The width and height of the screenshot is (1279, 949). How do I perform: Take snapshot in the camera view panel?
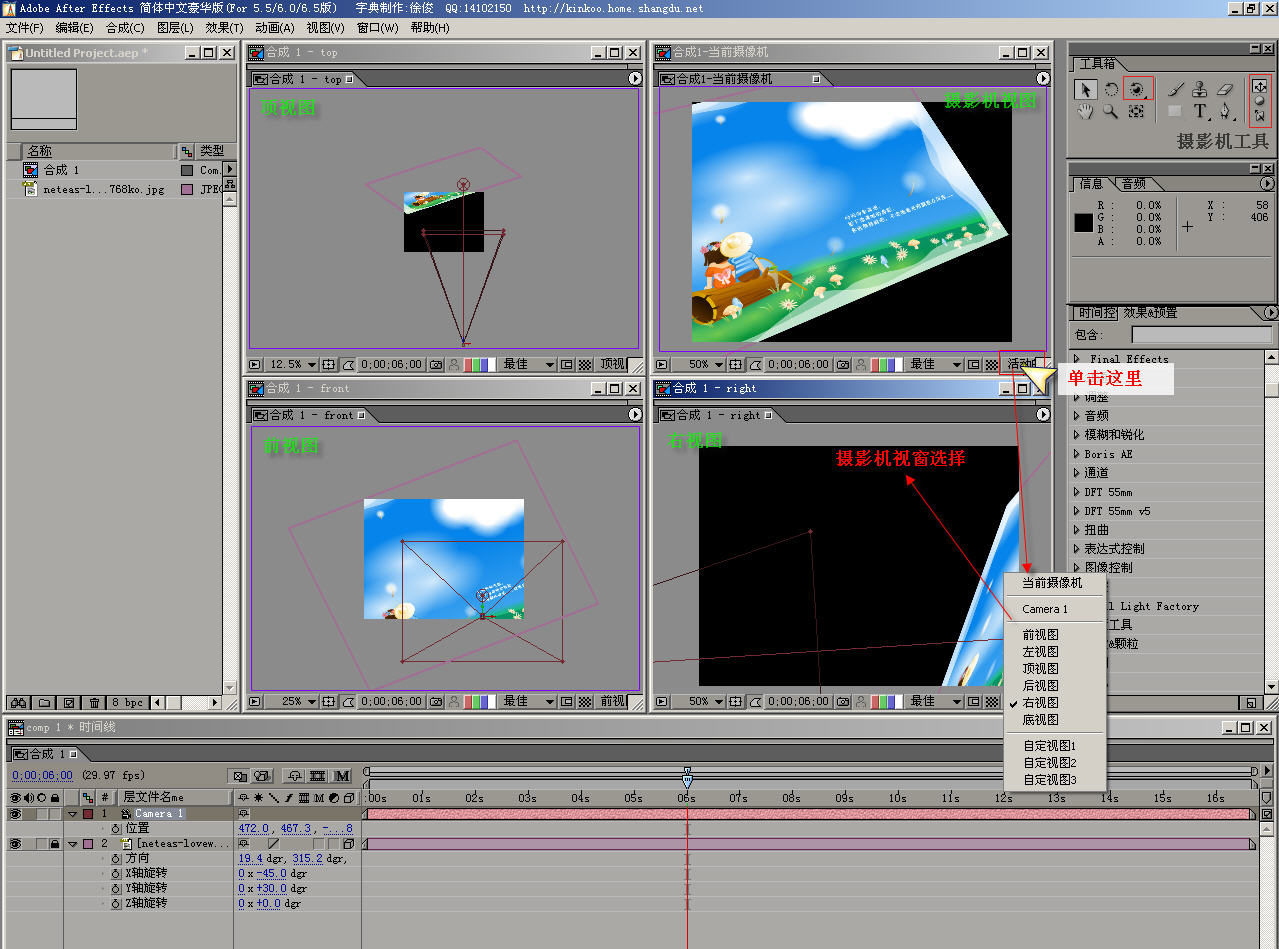pos(843,365)
